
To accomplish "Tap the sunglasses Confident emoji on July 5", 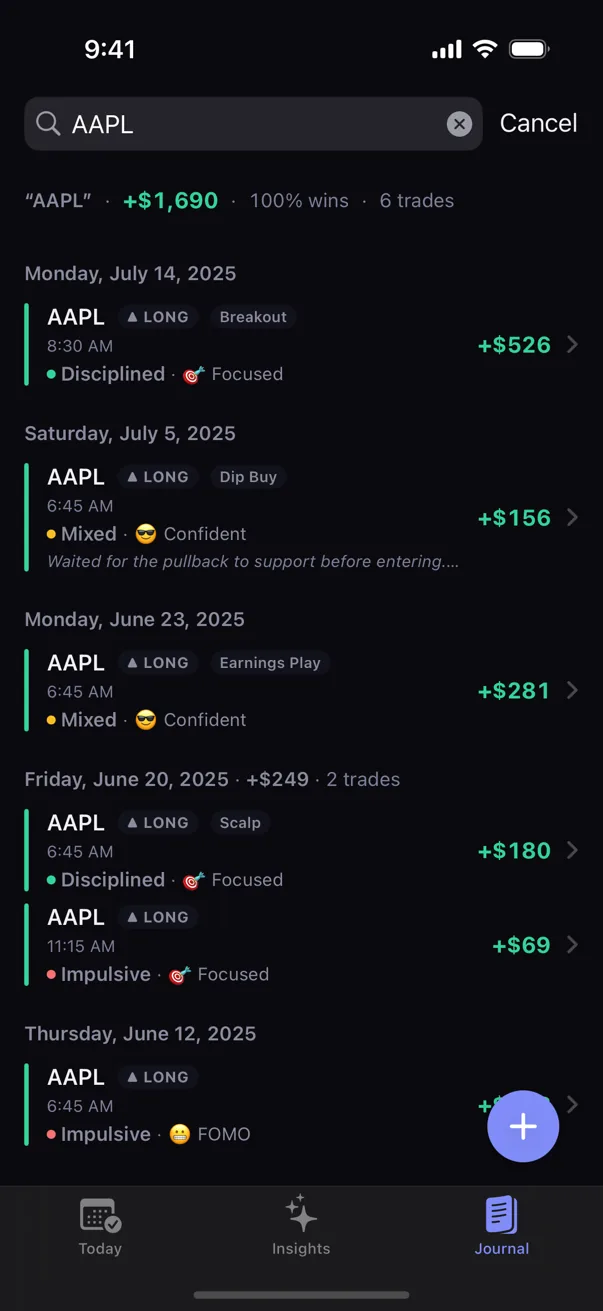I will tap(146, 534).
